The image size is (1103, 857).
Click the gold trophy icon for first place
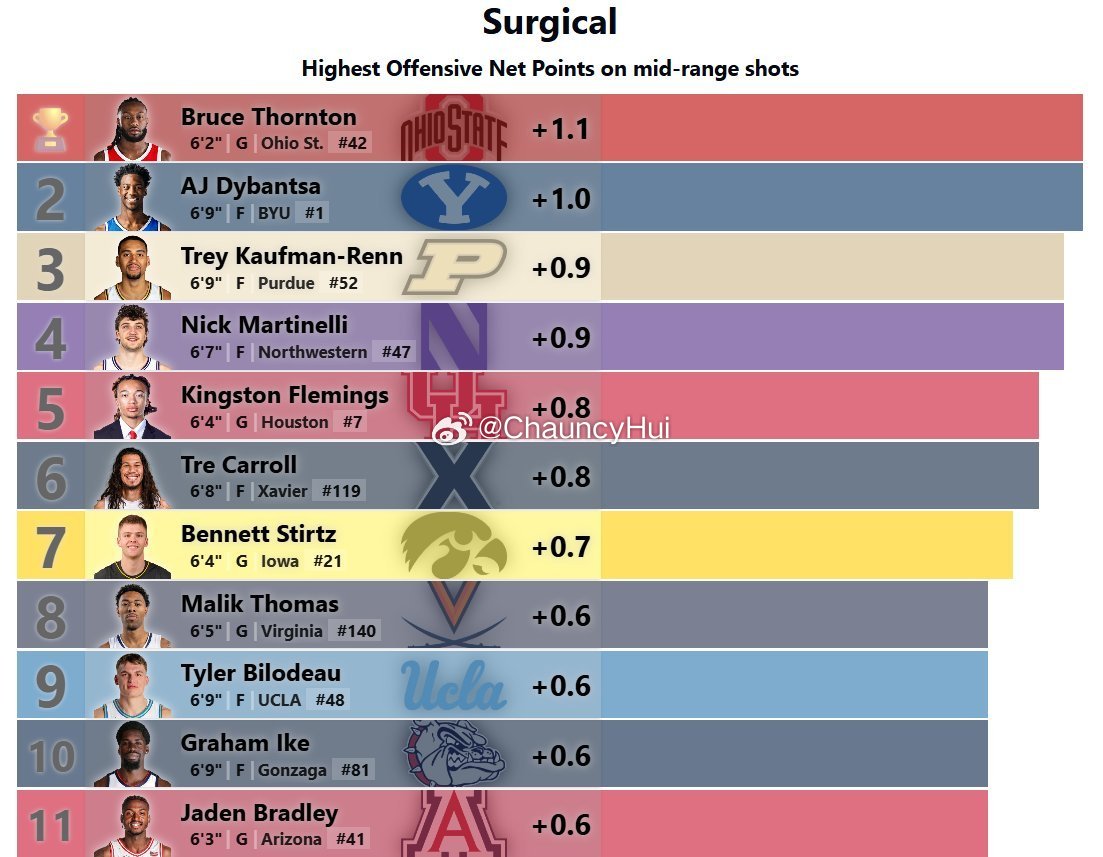(51, 128)
